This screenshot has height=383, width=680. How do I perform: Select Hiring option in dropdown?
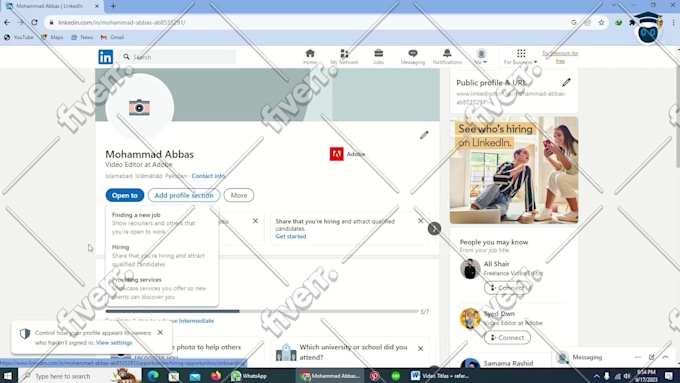[x=162, y=255]
